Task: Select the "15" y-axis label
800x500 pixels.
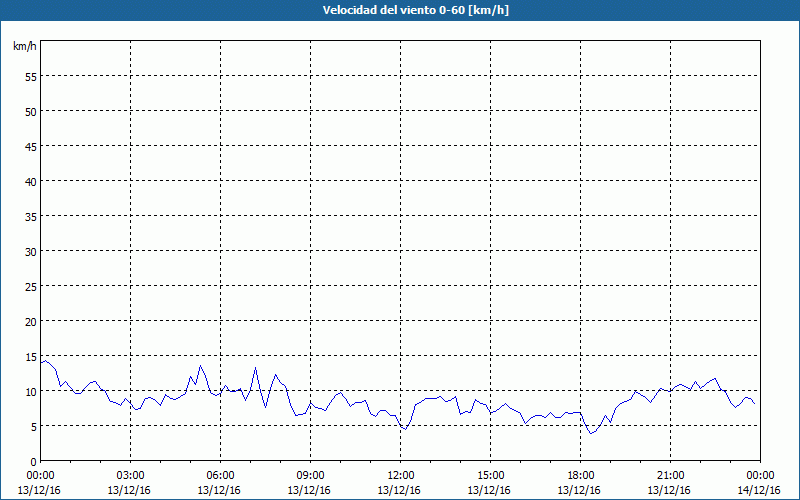Action: pyautogui.click(x=31, y=357)
